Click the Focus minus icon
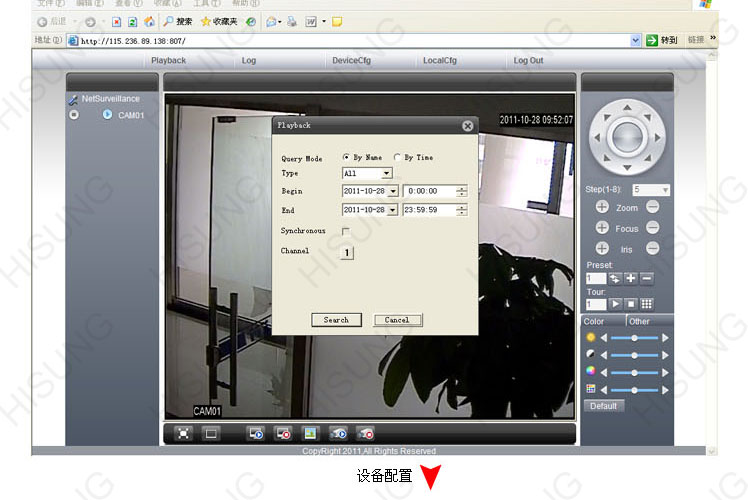Viewport: 748px width, 500px height. click(652, 228)
